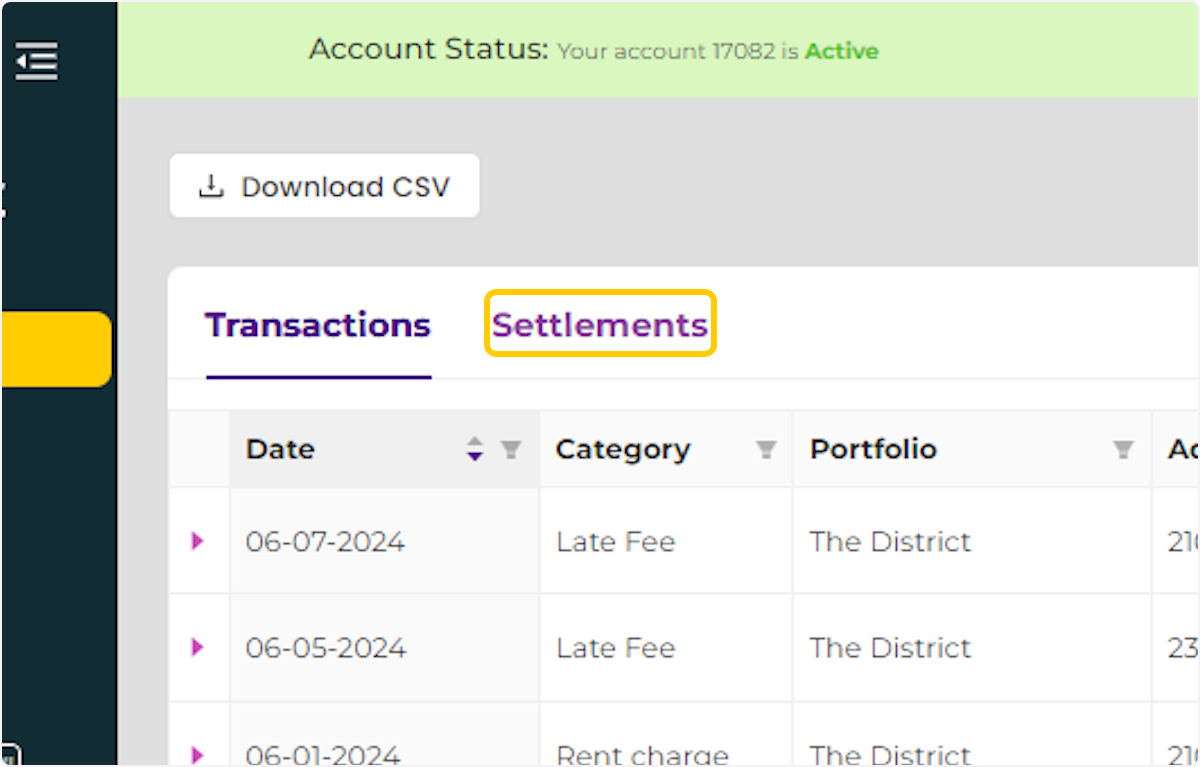Select the Transactions tab
Screen dimensions: 1200x767
[317, 324]
